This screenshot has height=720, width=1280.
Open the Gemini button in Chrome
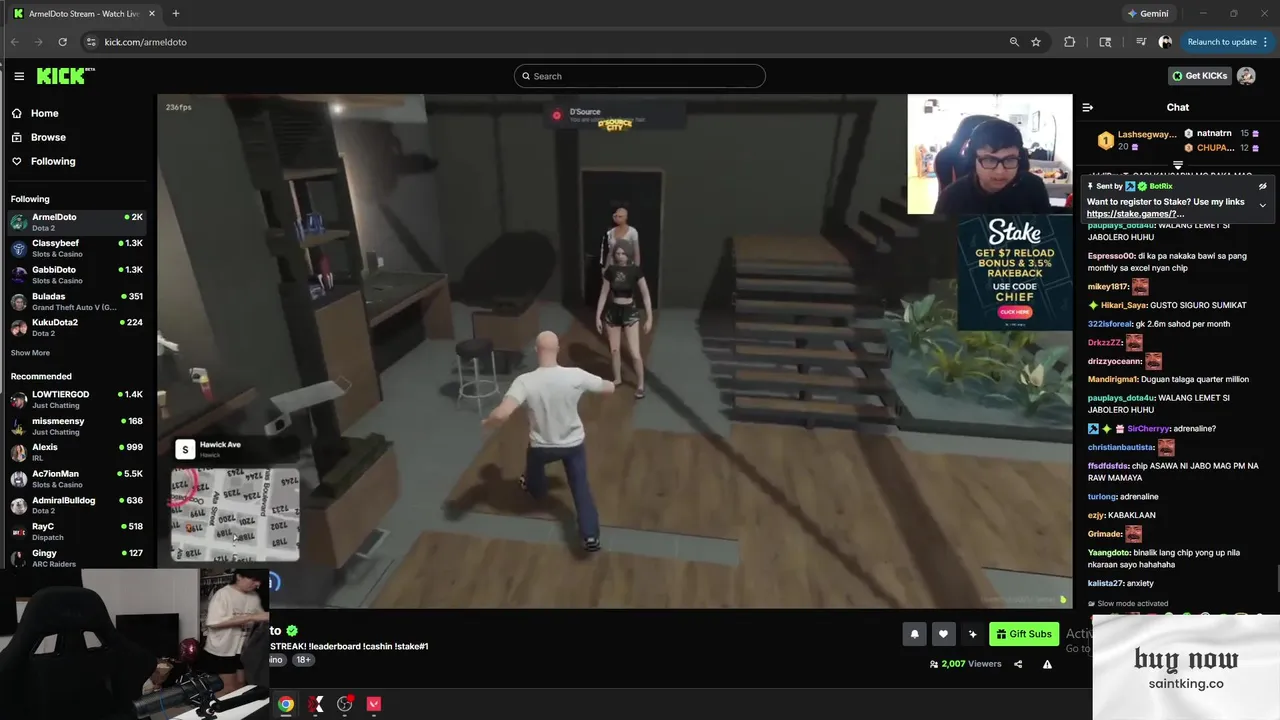[x=1148, y=14]
